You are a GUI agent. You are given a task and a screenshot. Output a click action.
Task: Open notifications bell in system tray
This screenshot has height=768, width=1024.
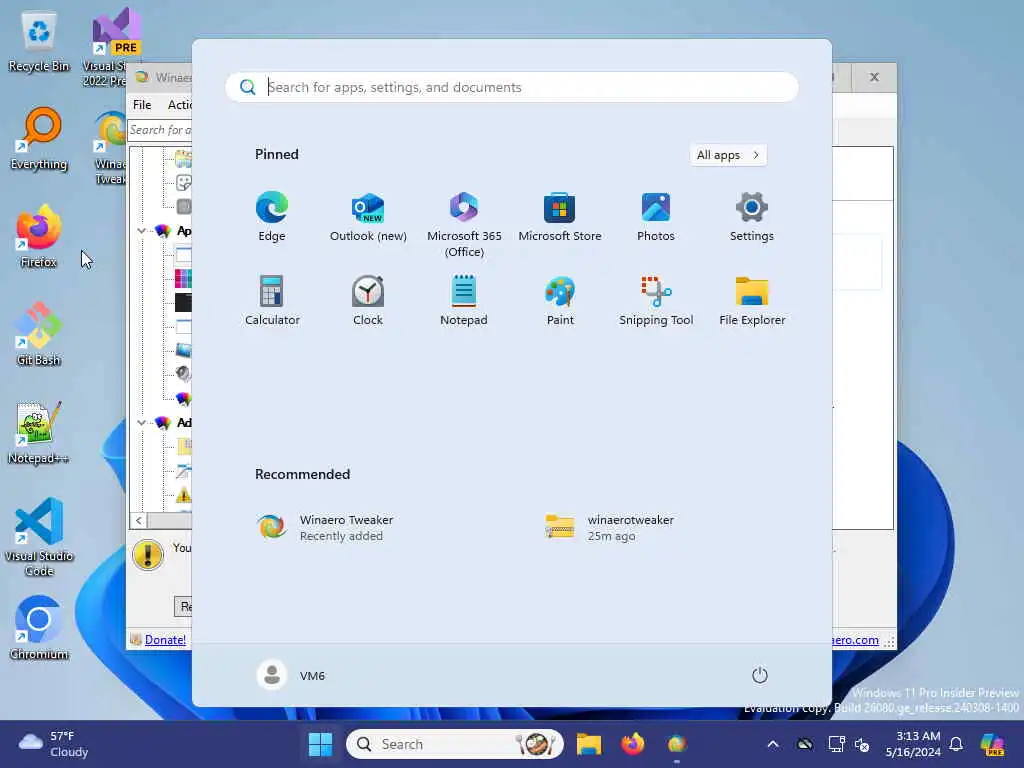pyautogui.click(x=956, y=744)
